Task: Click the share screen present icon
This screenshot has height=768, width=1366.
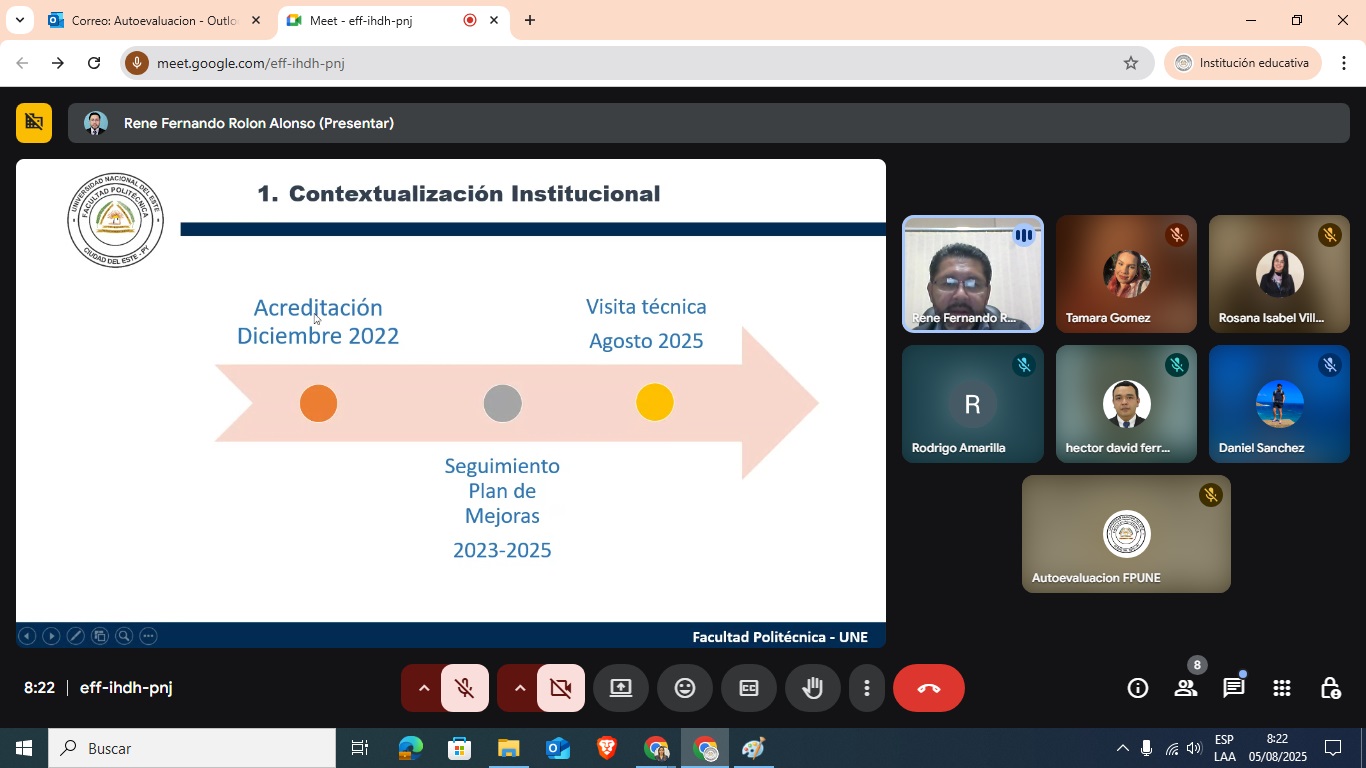Action: pos(620,688)
